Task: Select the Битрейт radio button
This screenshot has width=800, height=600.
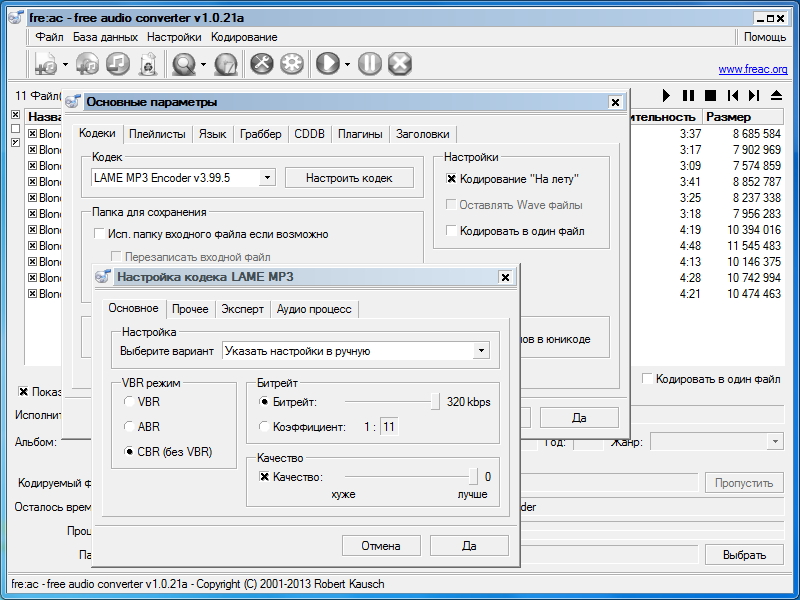Action: coord(264,402)
